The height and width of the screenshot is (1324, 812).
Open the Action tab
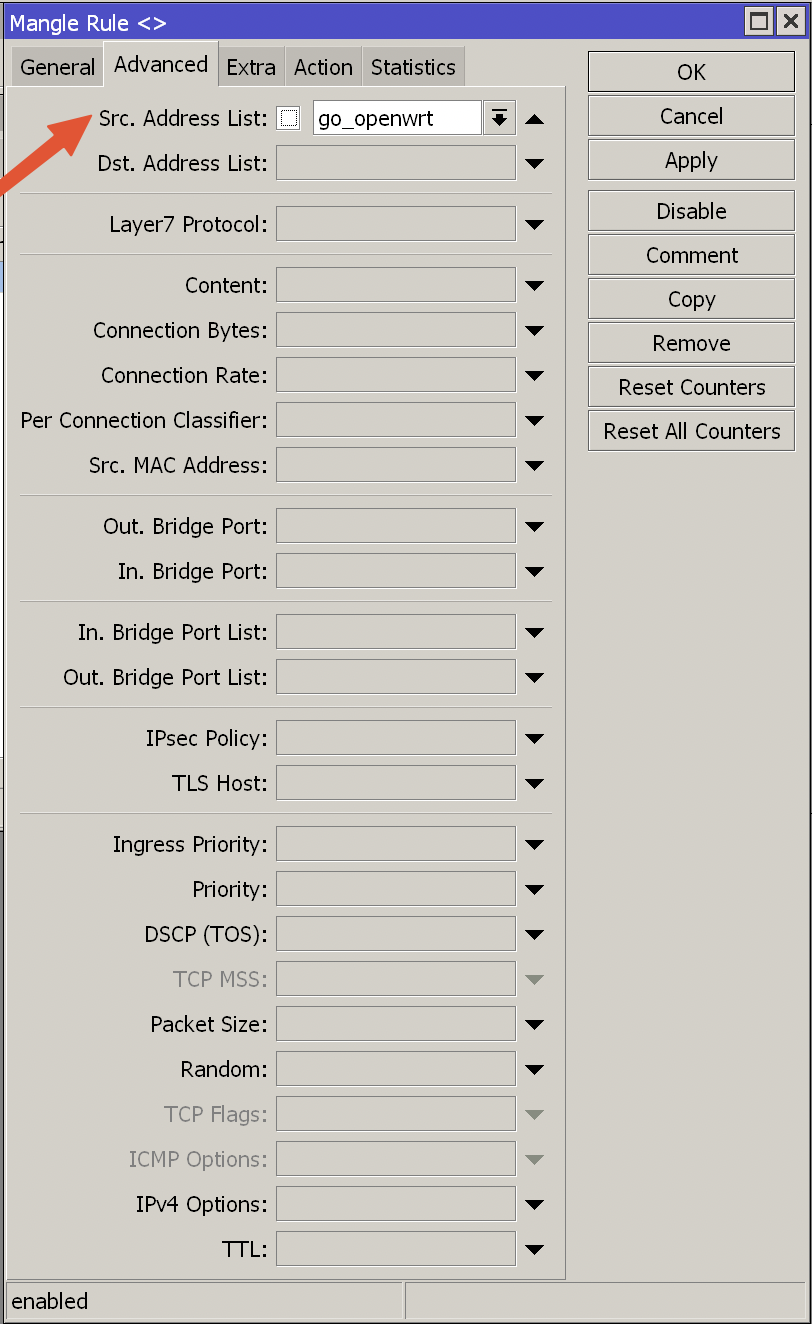323,68
